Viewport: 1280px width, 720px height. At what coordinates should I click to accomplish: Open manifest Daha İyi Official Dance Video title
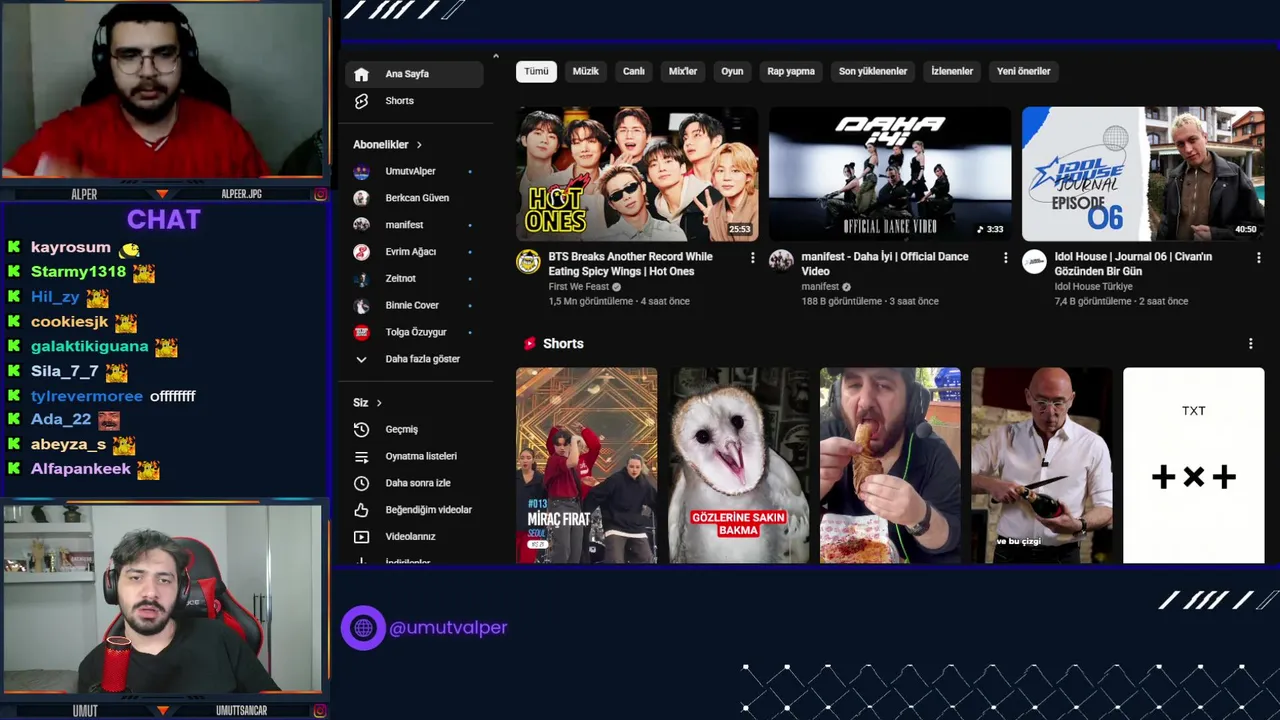click(884, 264)
